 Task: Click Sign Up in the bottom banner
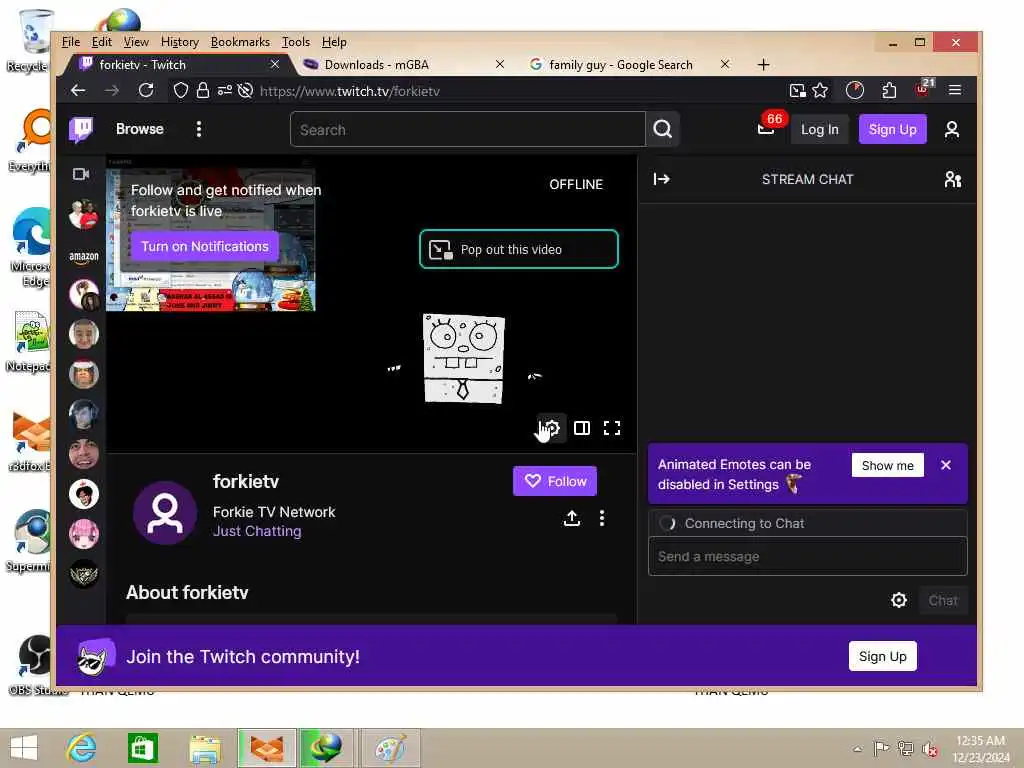[882, 656]
